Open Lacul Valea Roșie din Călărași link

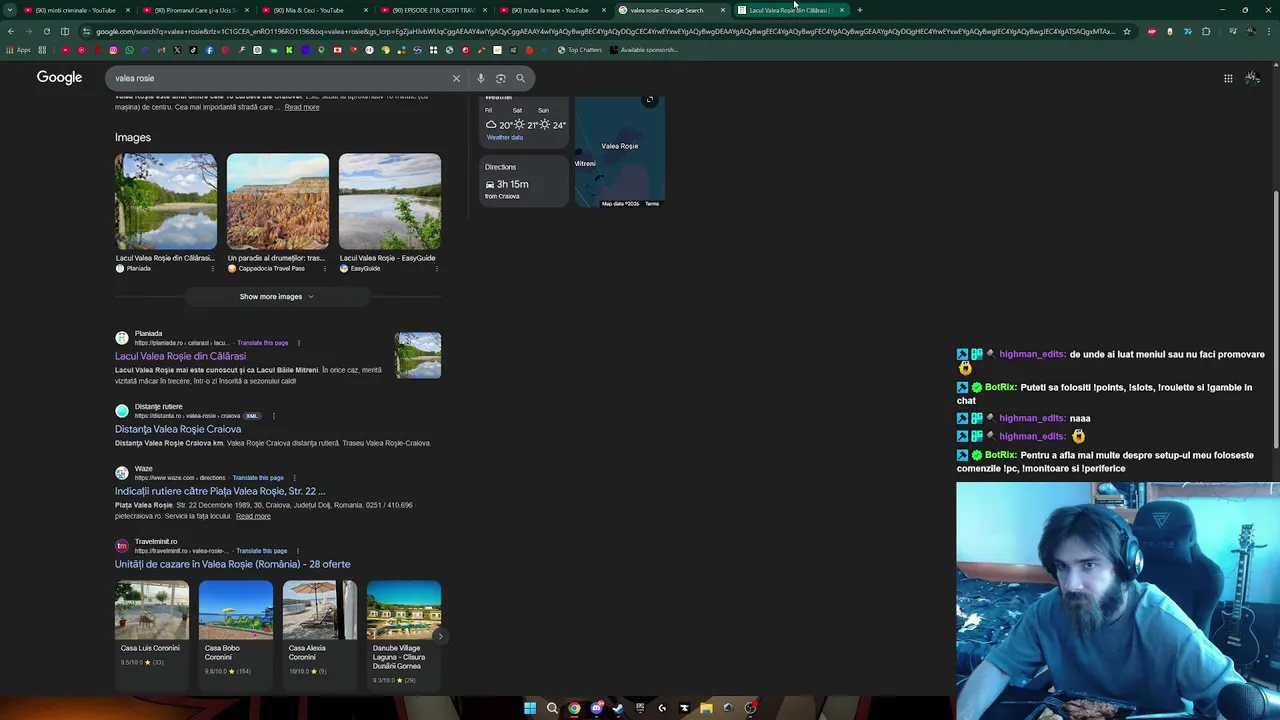pyautogui.click(x=180, y=356)
